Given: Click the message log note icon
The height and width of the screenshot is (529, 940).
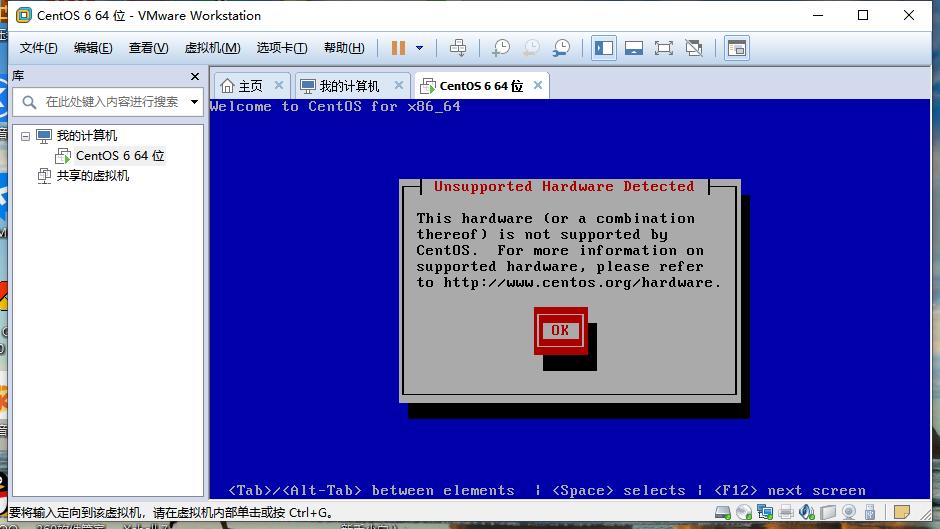Looking at the screenshot, I should coord(902,512).
